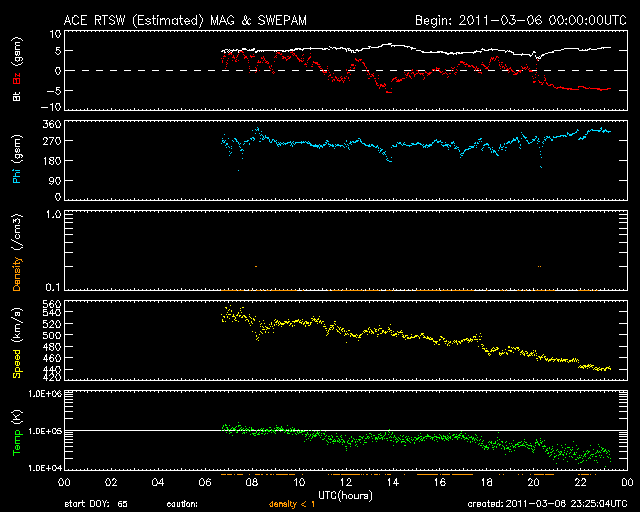Click the 'caution:' label at bottom
The height and width of the screenshot is (512, 640).
[x=182, y=504]
